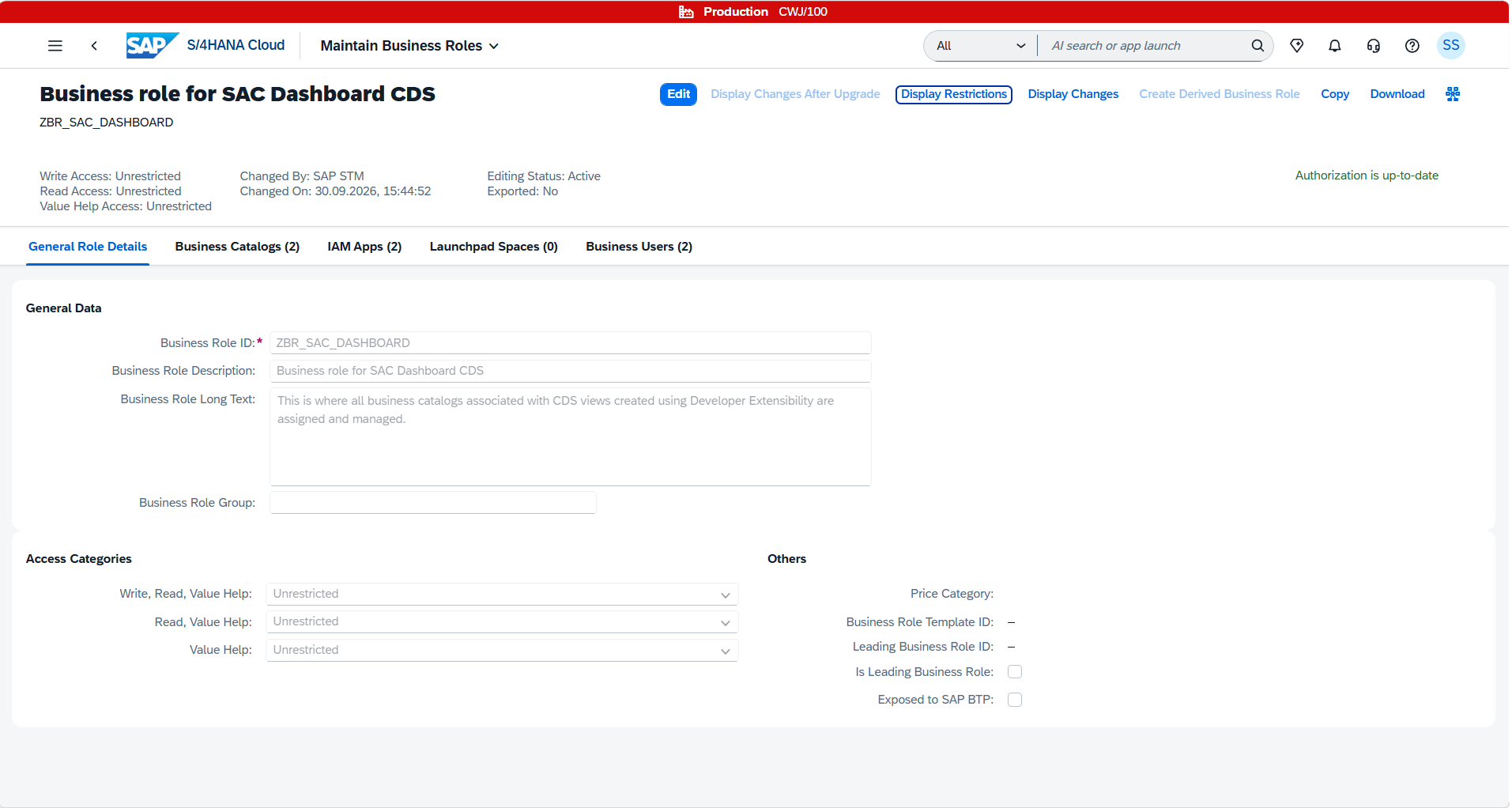Click Display Restrictions button
This screenshot has height=808, width=1512.
pyautogui.click(x=953, y=94)
